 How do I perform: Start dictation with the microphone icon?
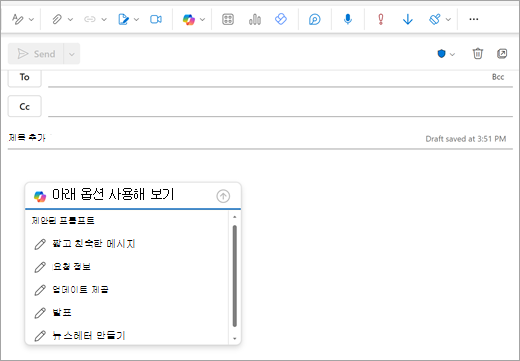click(348, 19)
